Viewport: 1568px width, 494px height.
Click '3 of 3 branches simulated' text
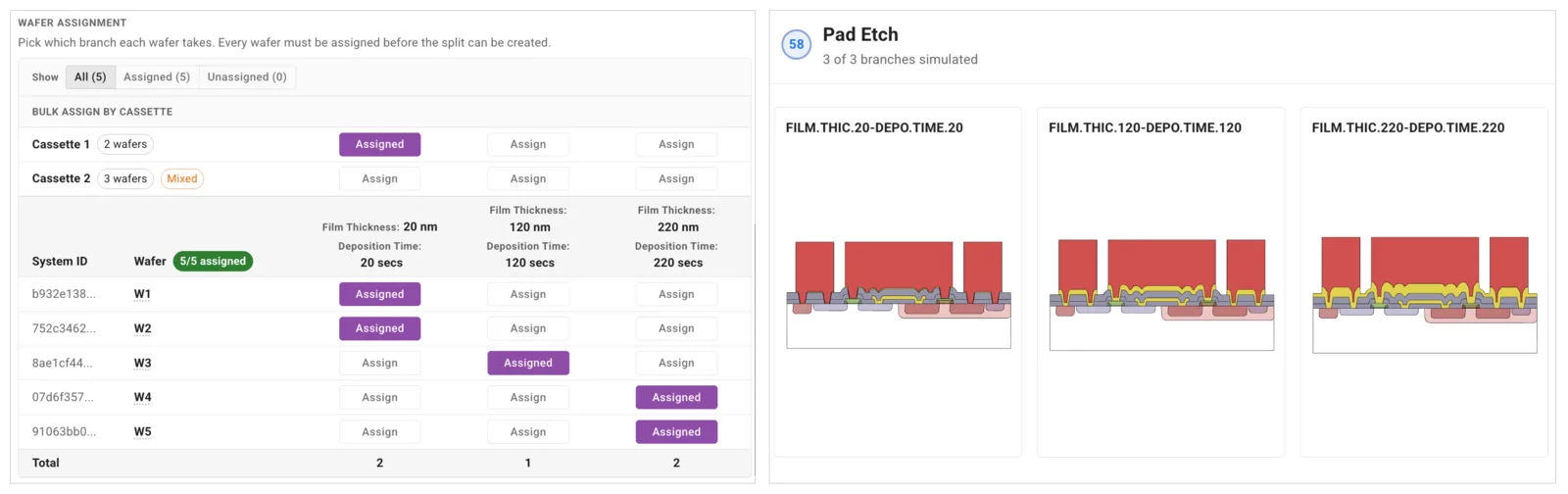pyautogui.click(x=900, y=60)
